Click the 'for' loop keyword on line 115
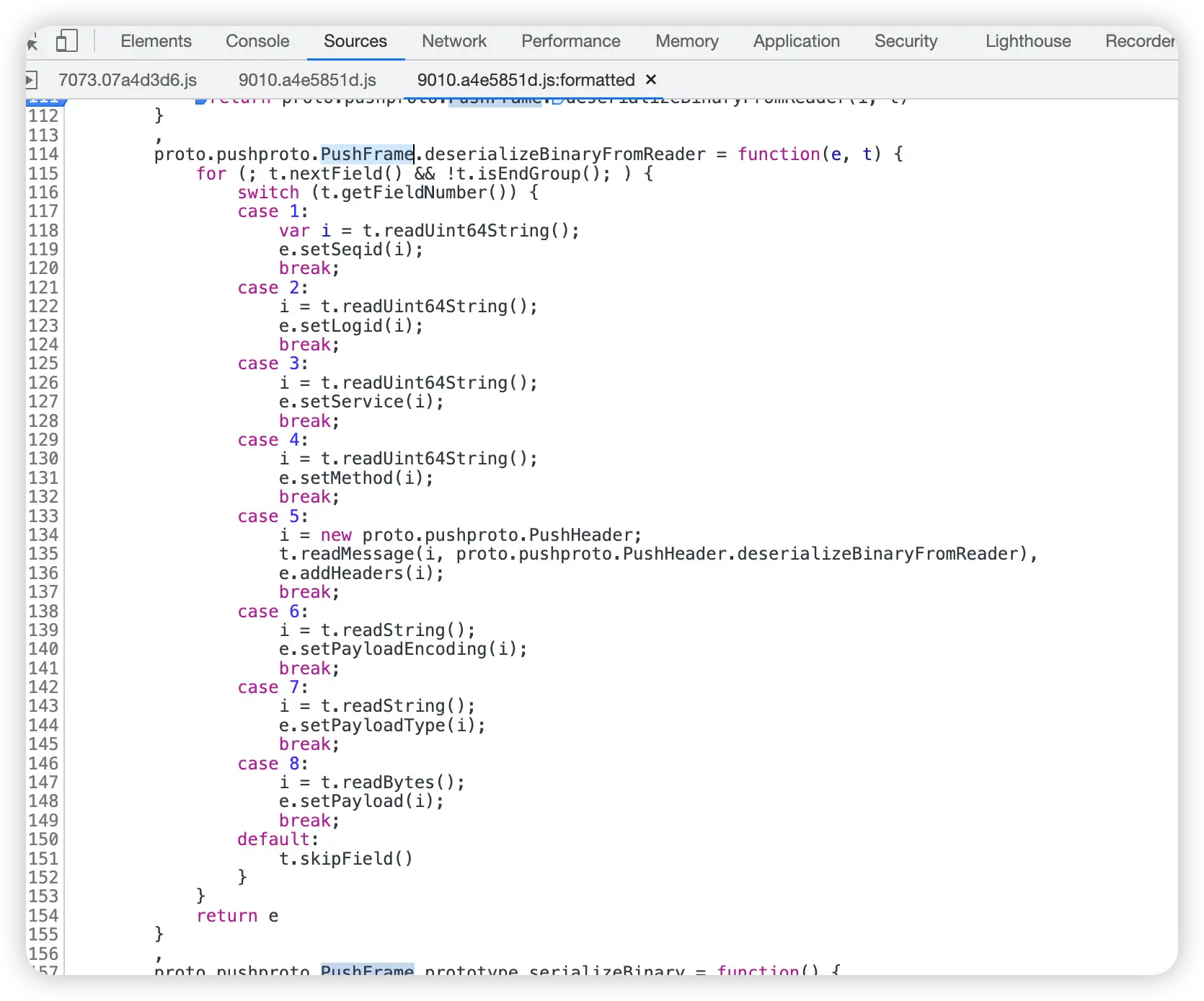The image size is (1204, 1001). click(211, 174)
